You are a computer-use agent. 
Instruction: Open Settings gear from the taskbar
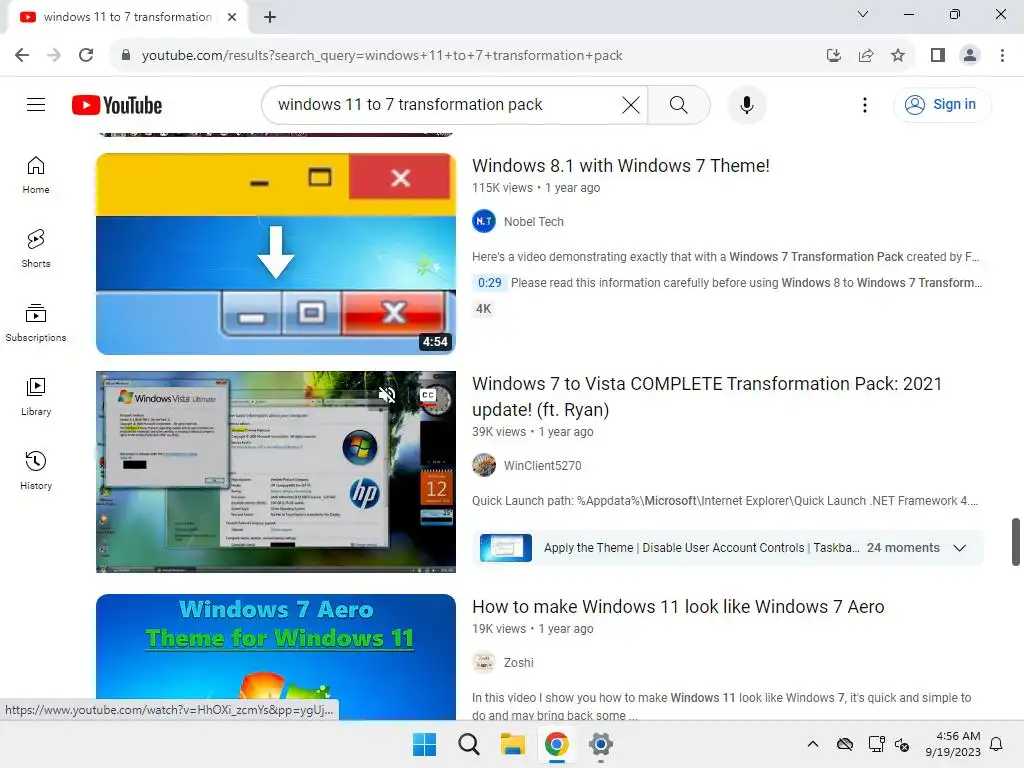(x=600, y=744)
